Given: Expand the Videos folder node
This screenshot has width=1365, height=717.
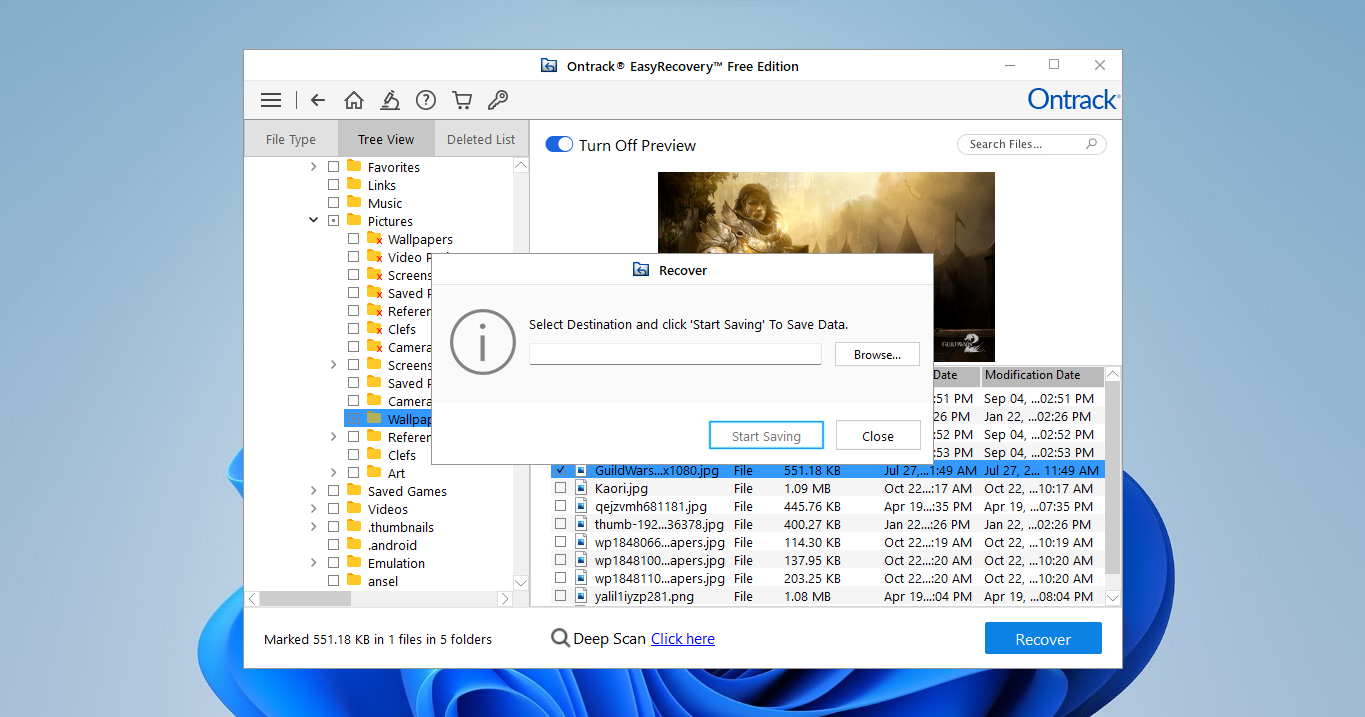Looking at the screenshot, I should 313,509.
